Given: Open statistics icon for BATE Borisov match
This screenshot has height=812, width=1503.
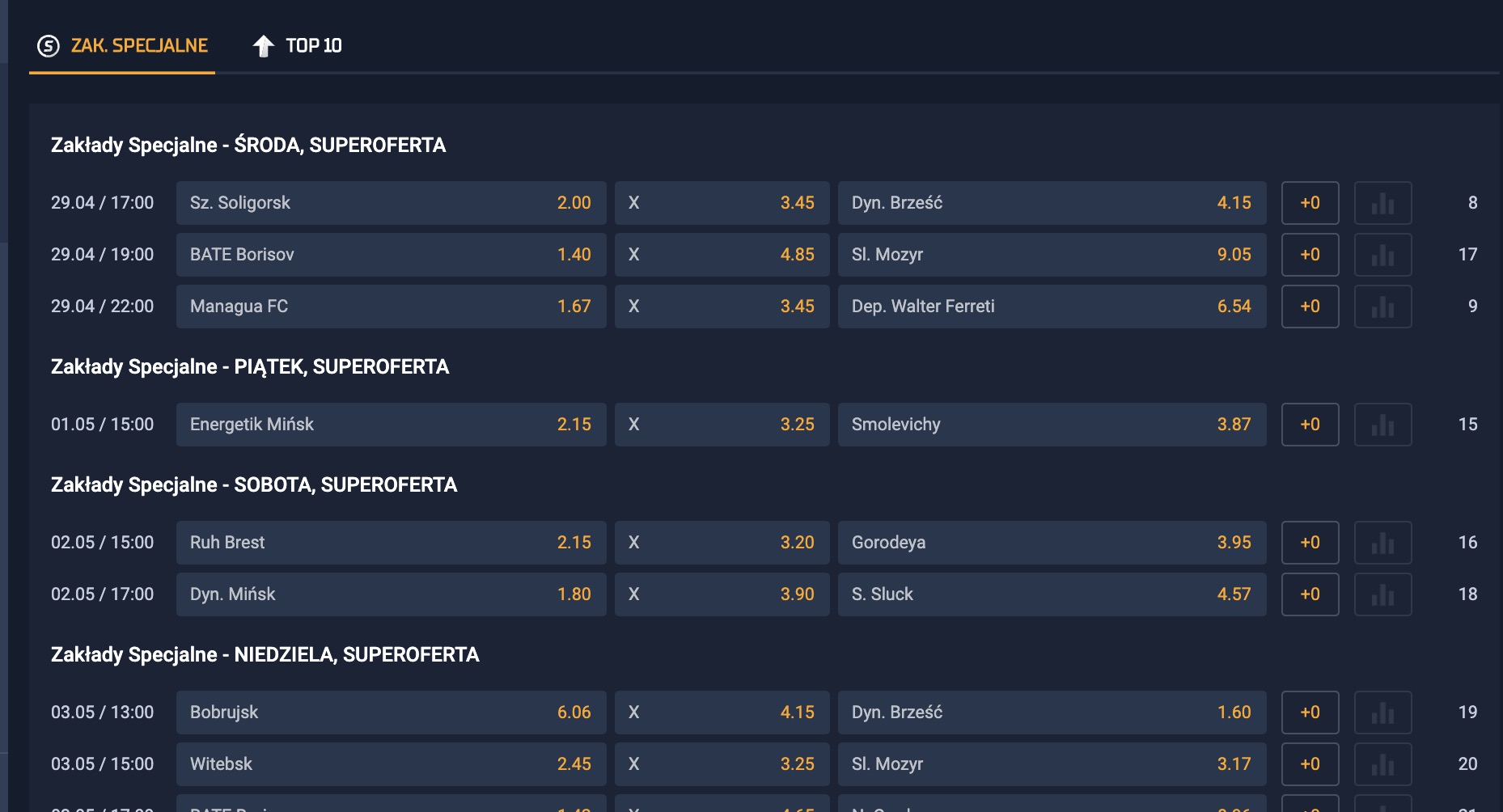Looking at the screenshot, I should [1382, 255].
